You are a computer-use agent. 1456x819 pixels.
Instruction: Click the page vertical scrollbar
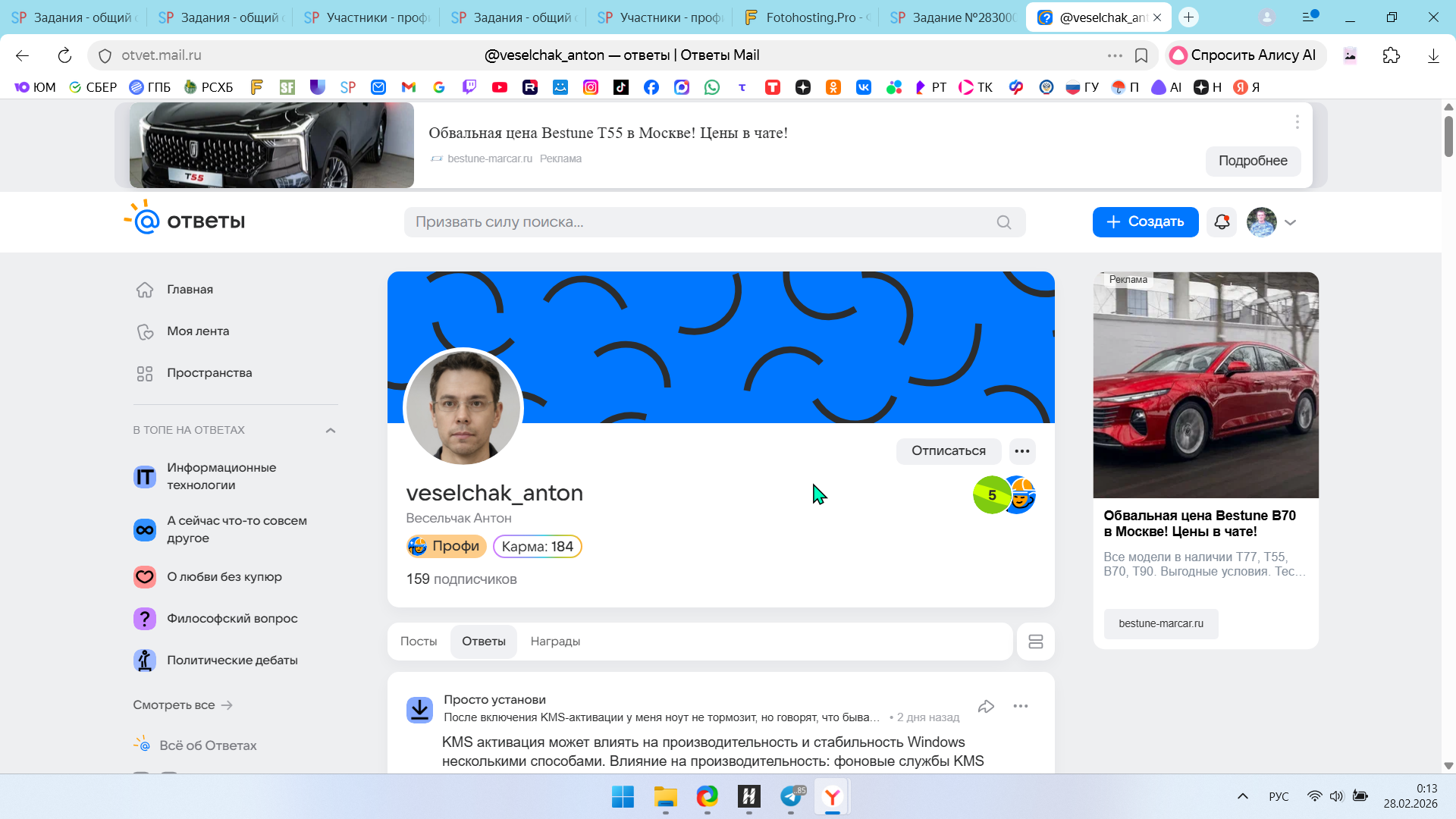tap(1448, 136)
